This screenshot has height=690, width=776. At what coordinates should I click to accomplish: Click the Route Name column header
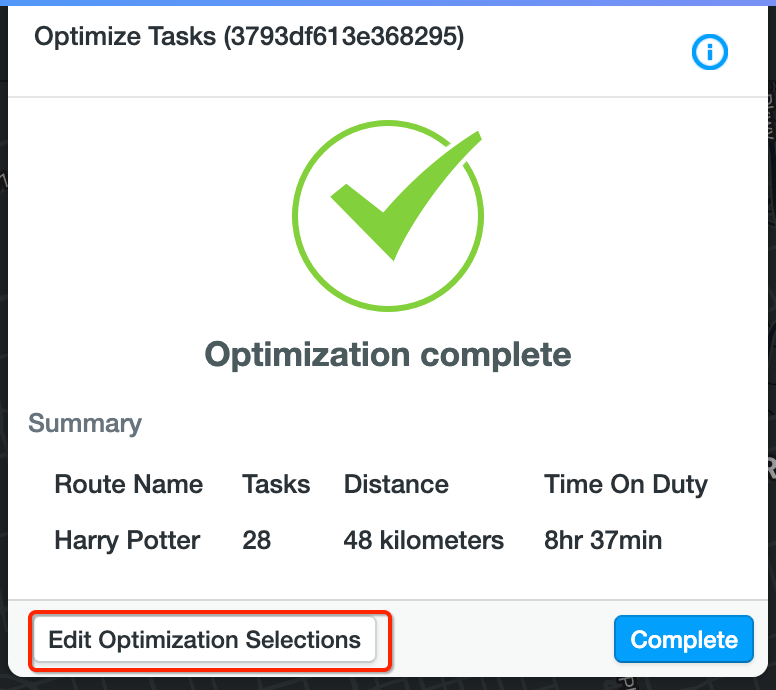coord(128,485)
